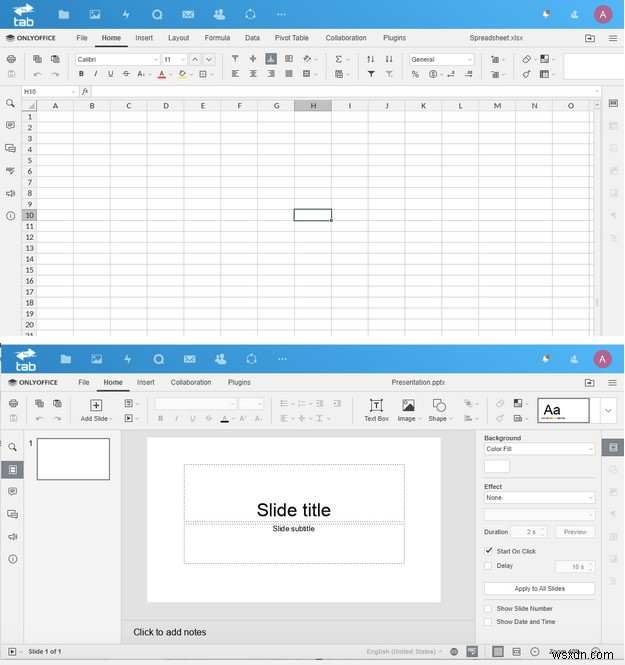Click the align left icon in the spreadsheet
The width and height of the screenshot is (625, 665).
[235, 74]
